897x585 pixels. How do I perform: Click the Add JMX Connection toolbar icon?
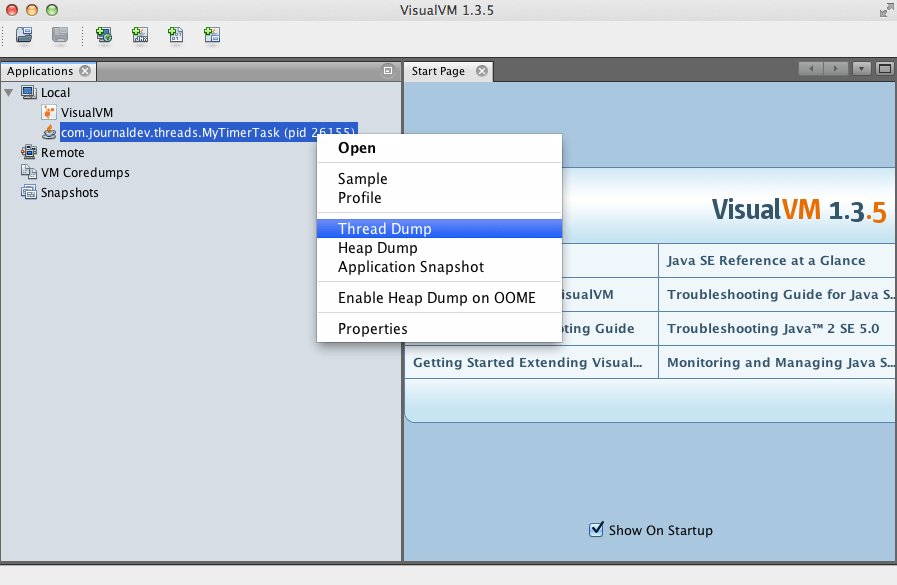(x=140, y=35)
